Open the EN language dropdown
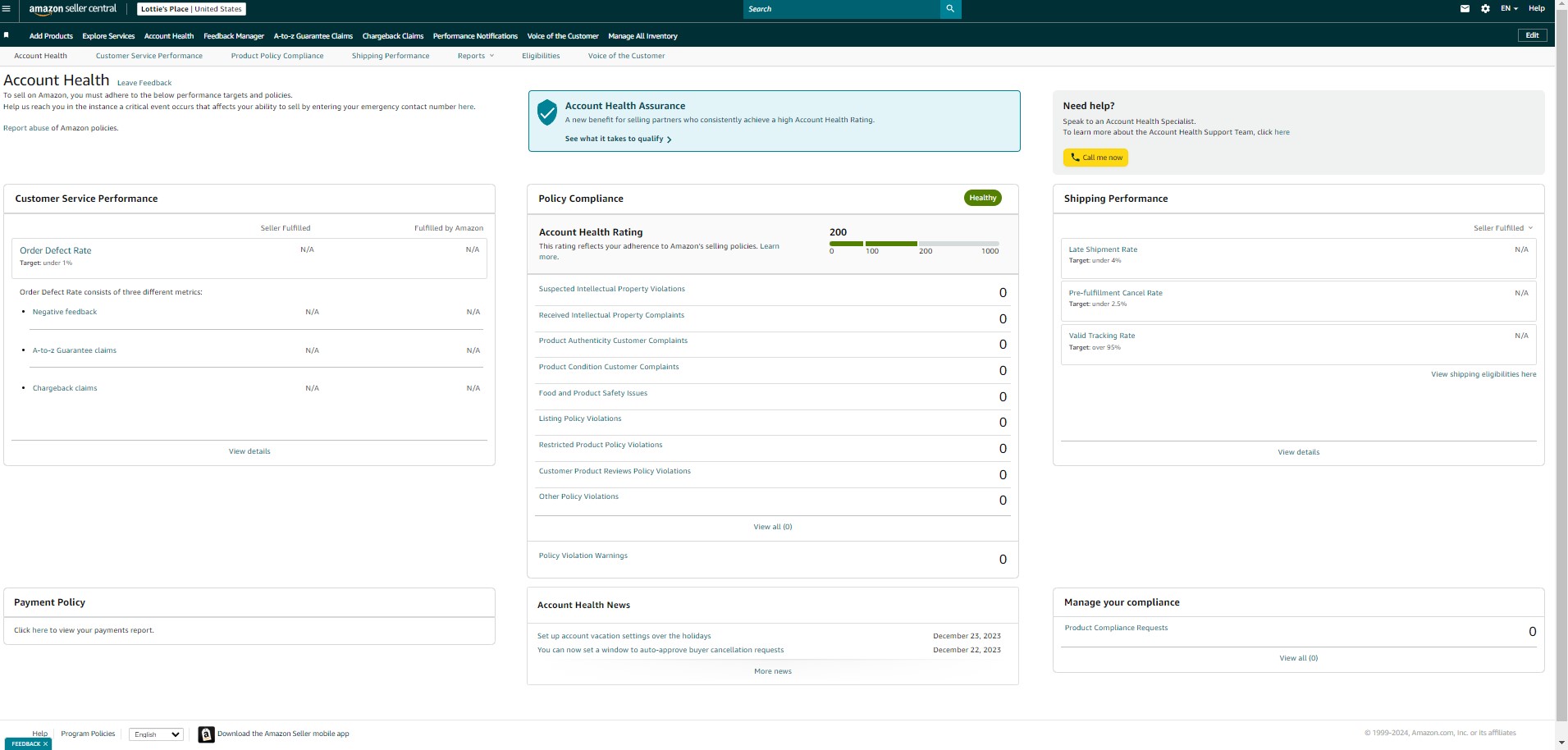Viewport: 1568px width, 750px height. [x=1509, y=9]
